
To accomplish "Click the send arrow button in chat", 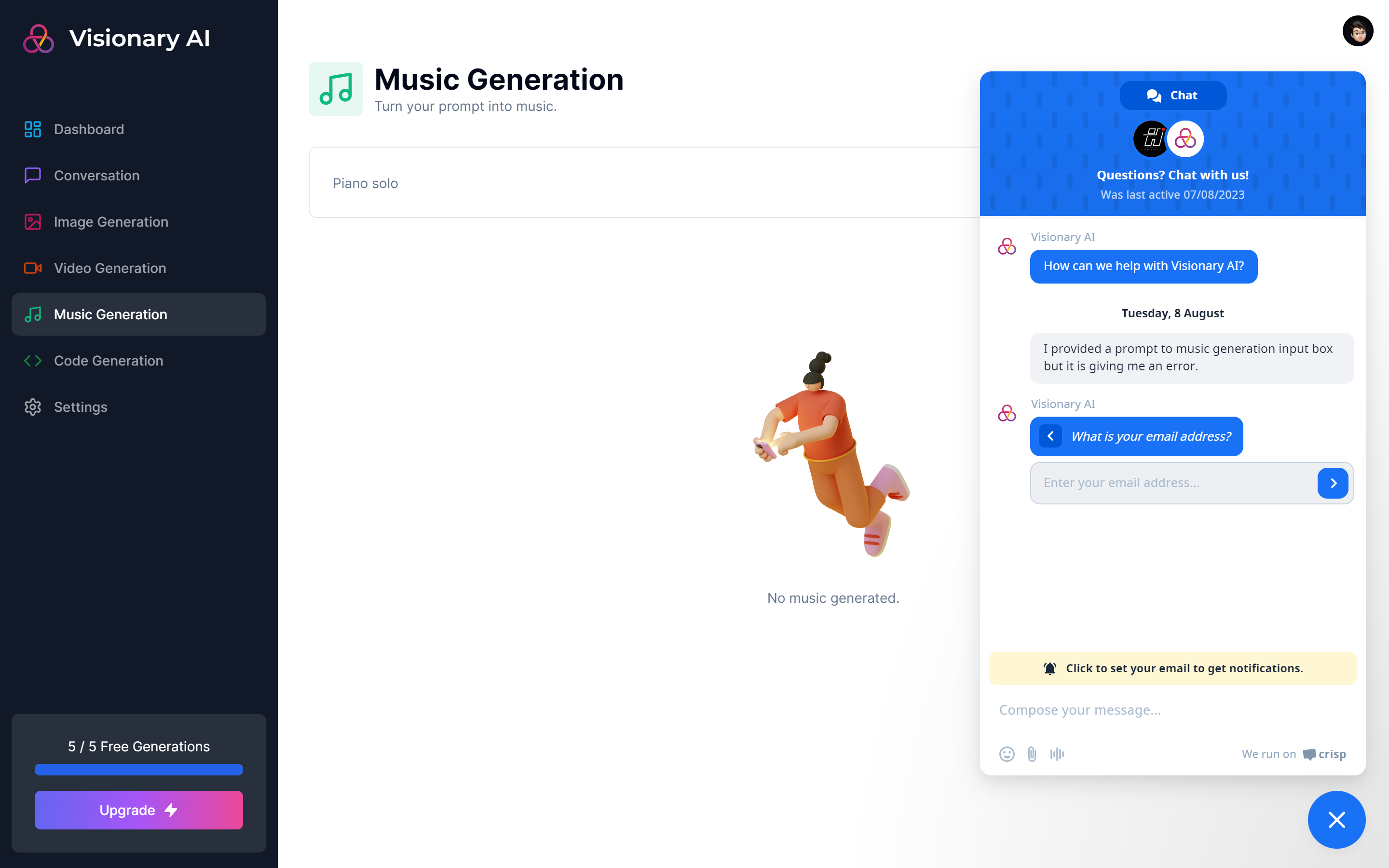I will click(x=1333, y=483).
